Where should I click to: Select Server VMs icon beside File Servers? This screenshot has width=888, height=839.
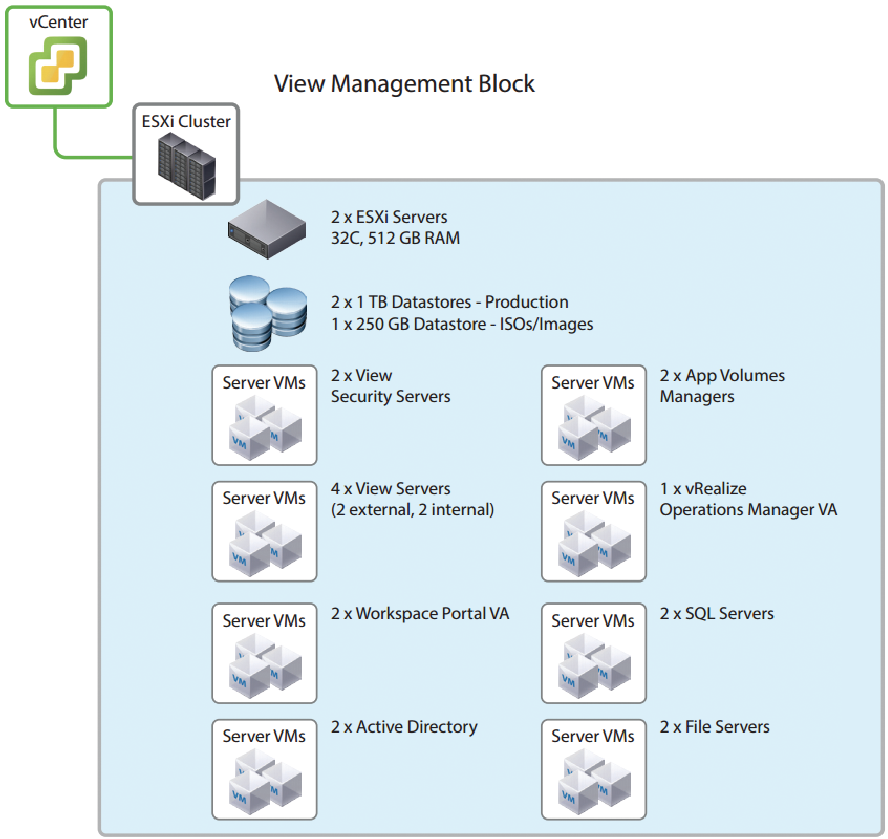point(594,770)
